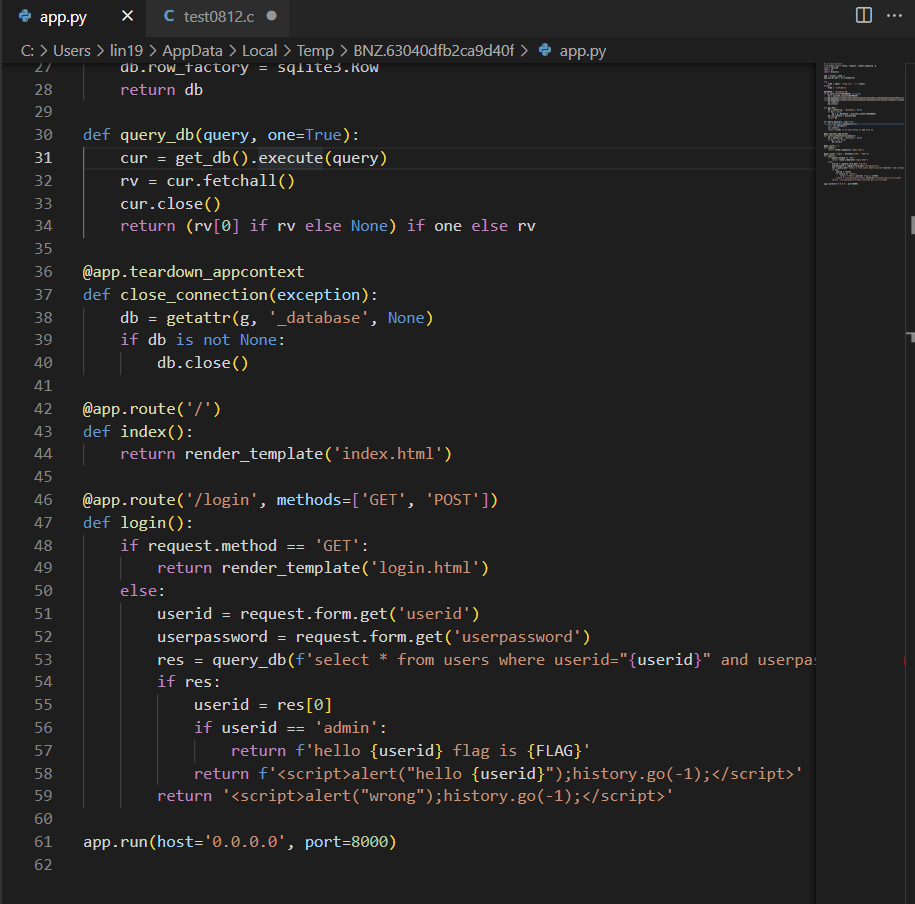Click 'return db' on line 28
This screenshot has width=915, height=904.
coord(161,90)
